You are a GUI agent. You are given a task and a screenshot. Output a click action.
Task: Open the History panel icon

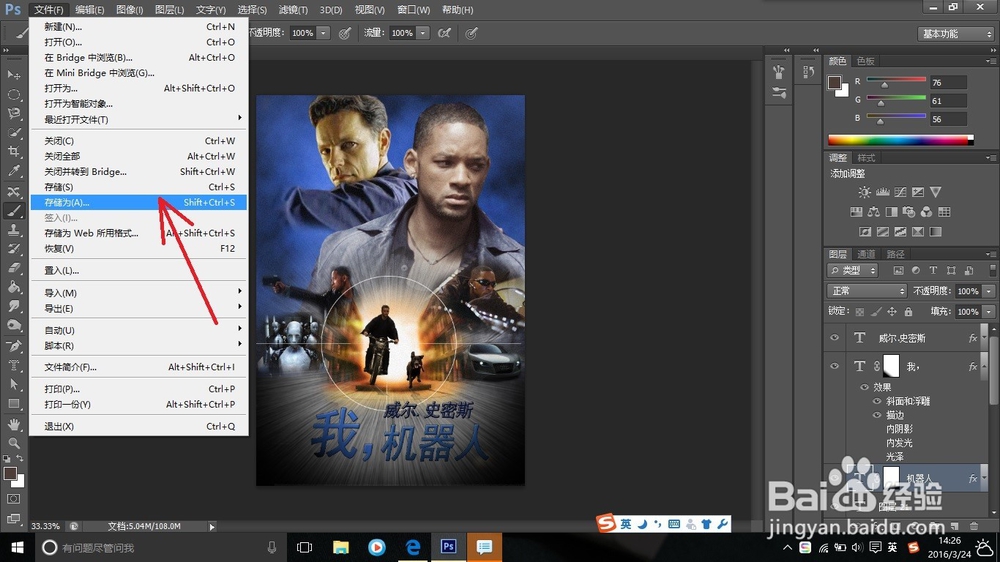(809, 72)
